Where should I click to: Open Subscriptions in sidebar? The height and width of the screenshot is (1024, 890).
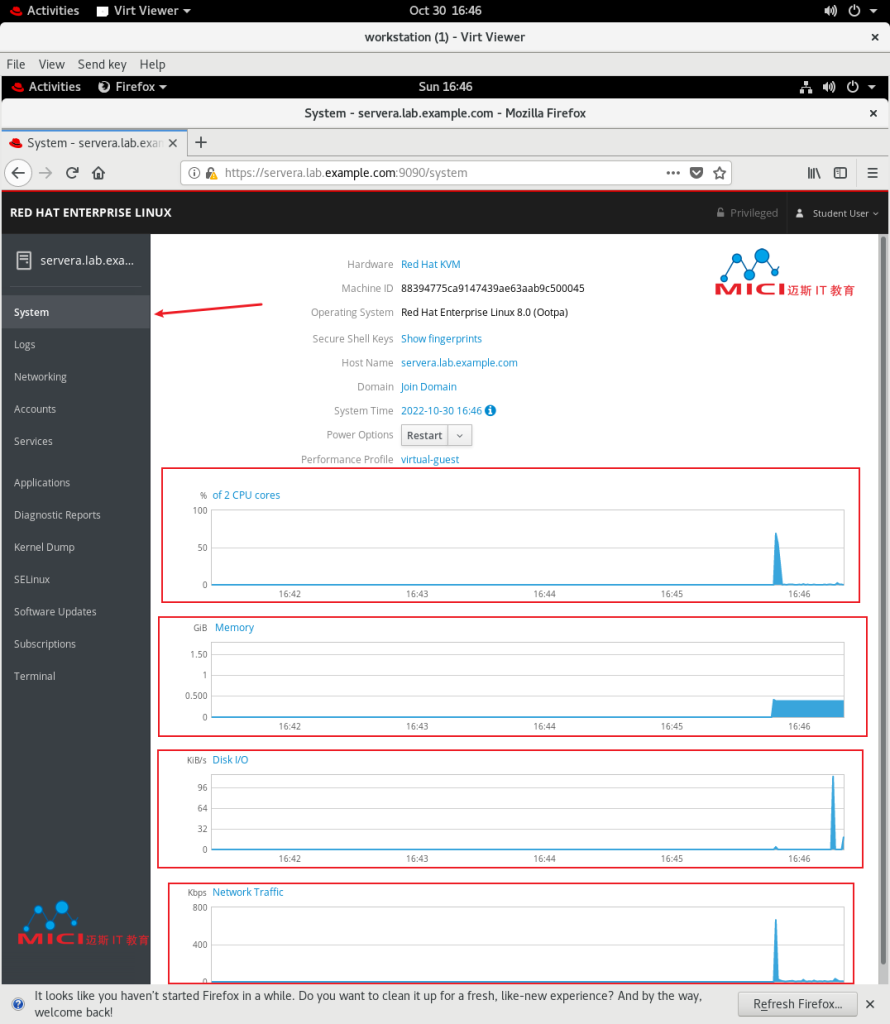click(x=76, y=644)
